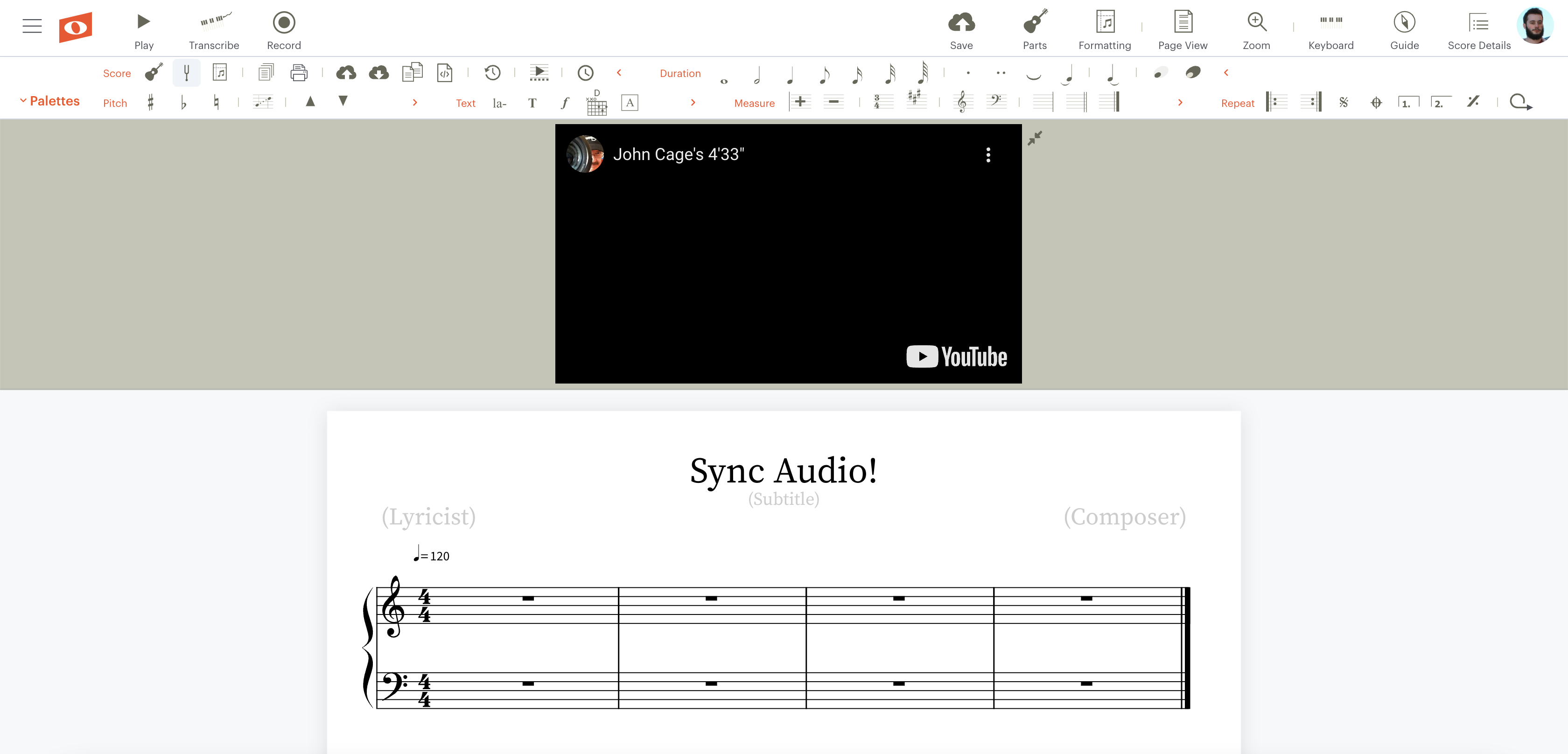Image resolution: width=1568 pixels, height=754 pixels.
Task: Select half note duration
Action: coord(757,75)
